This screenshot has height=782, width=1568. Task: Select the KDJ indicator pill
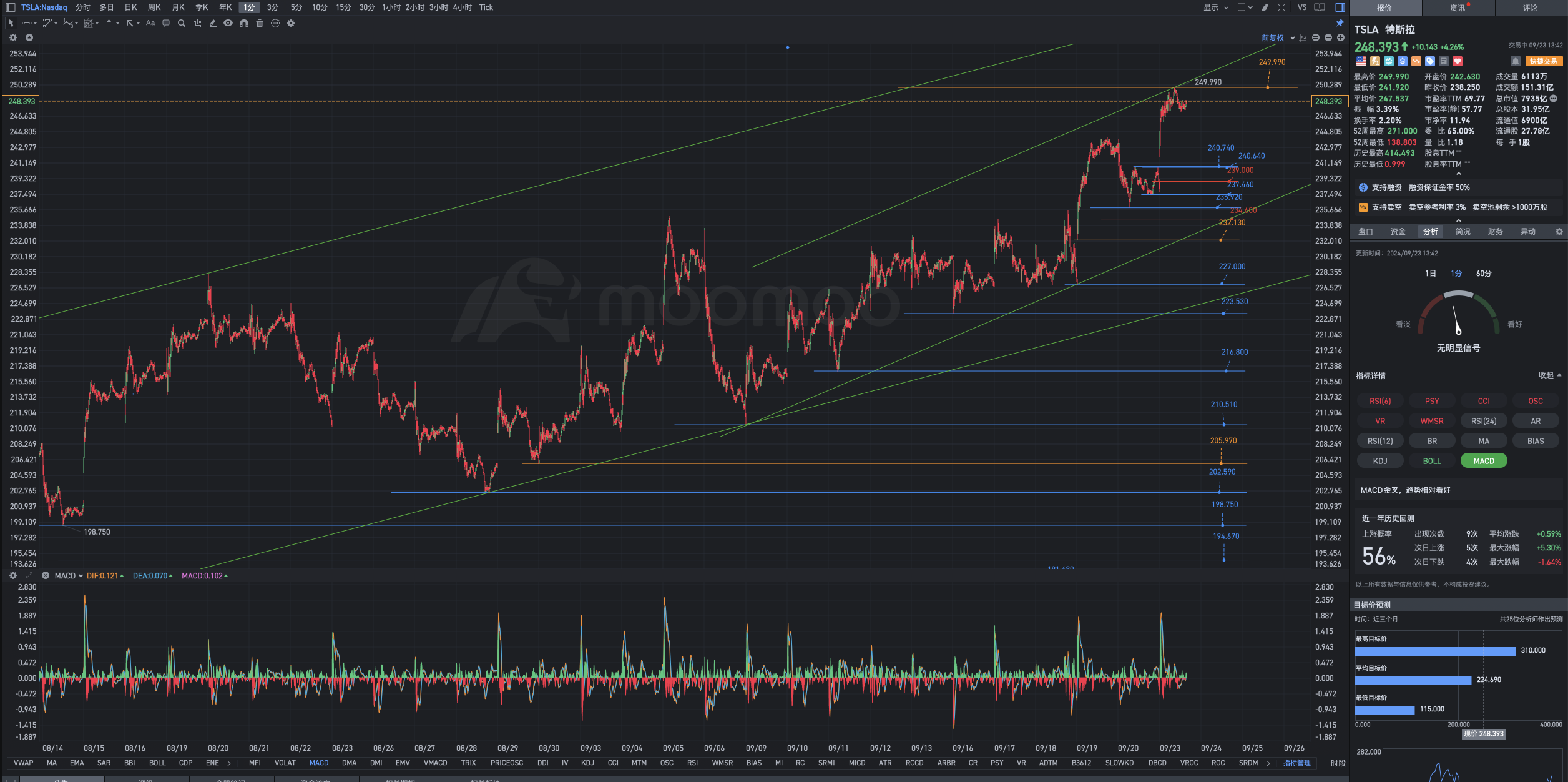click(1380, 461)
